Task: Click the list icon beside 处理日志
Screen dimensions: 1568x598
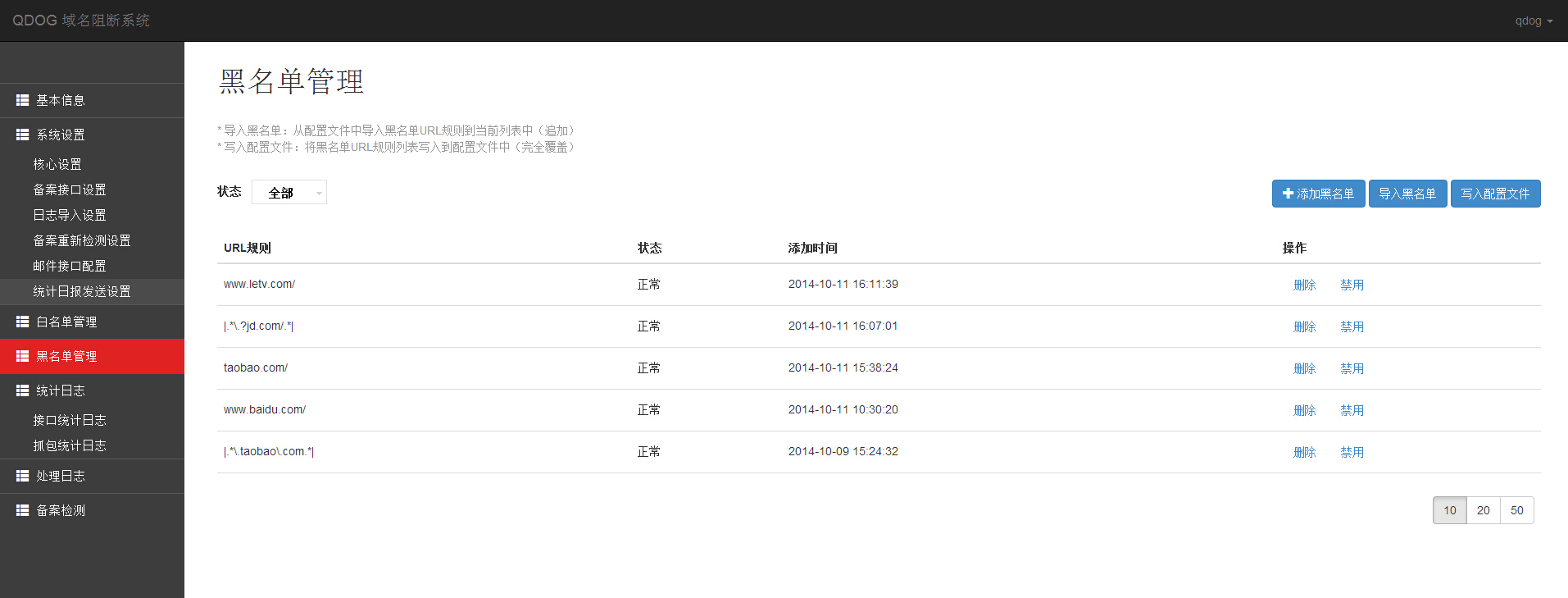Action: 23,476
